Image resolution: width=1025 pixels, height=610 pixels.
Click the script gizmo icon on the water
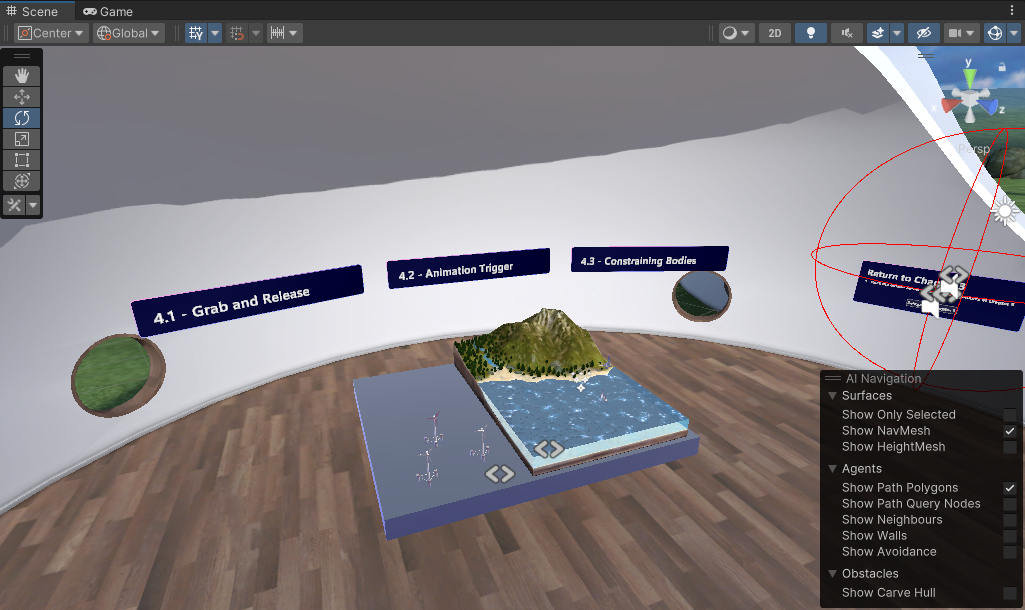[x=548, y=449]
